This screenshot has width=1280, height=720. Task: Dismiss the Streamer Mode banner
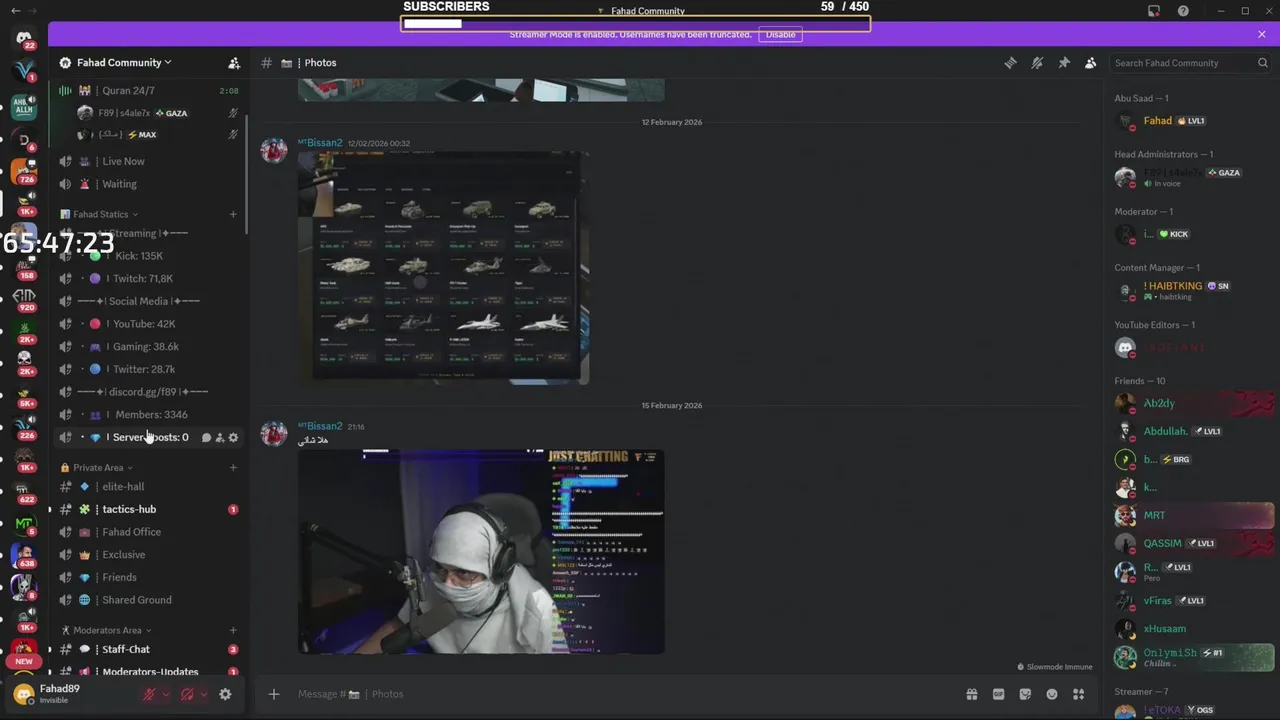[x=1262, y=34]
